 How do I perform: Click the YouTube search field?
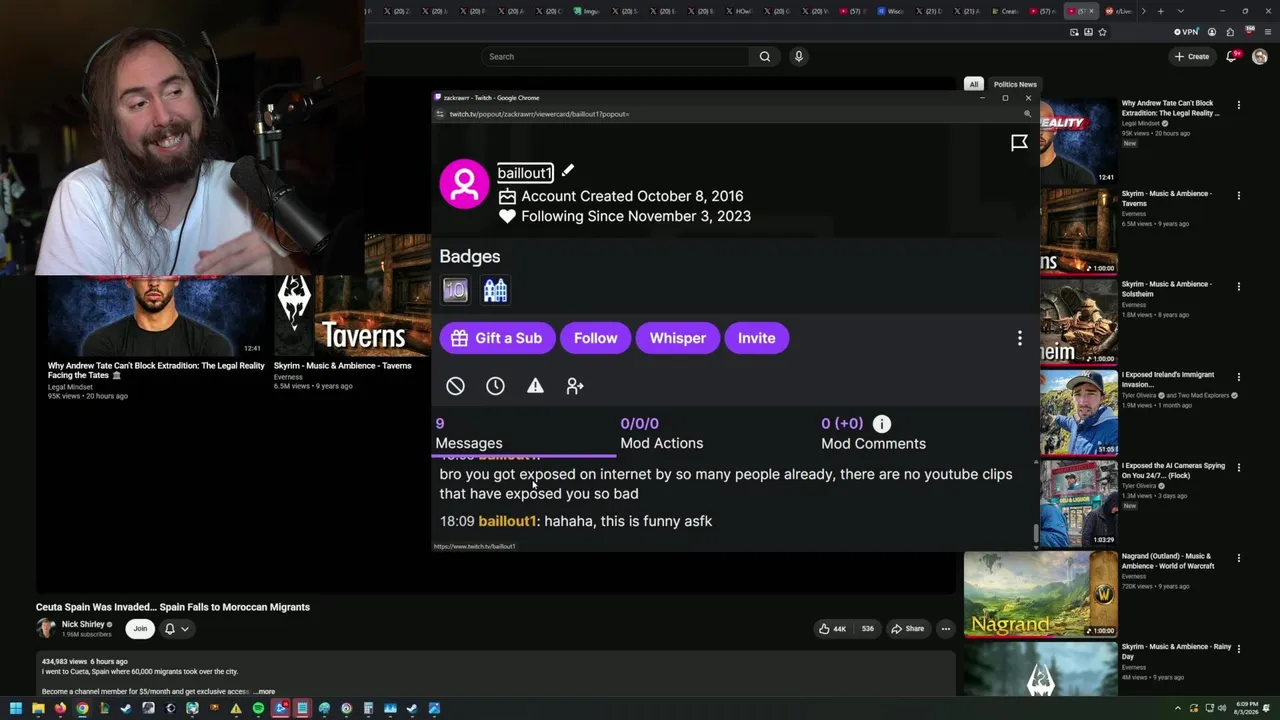coord(615,57)
